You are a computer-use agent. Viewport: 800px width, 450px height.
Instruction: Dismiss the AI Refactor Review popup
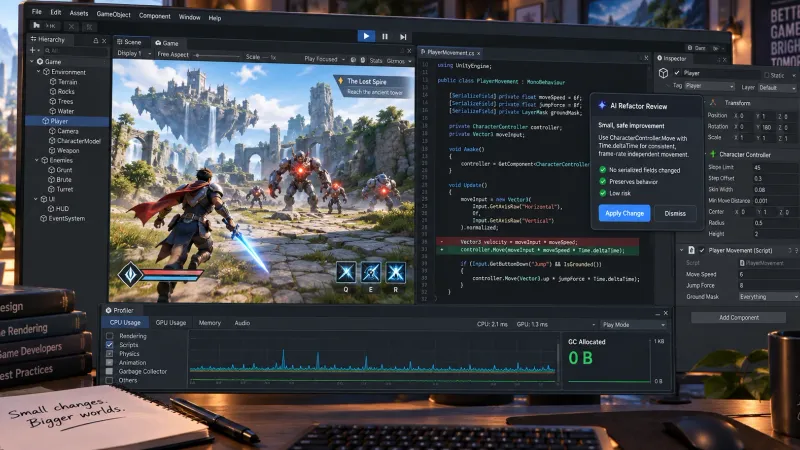674,214
